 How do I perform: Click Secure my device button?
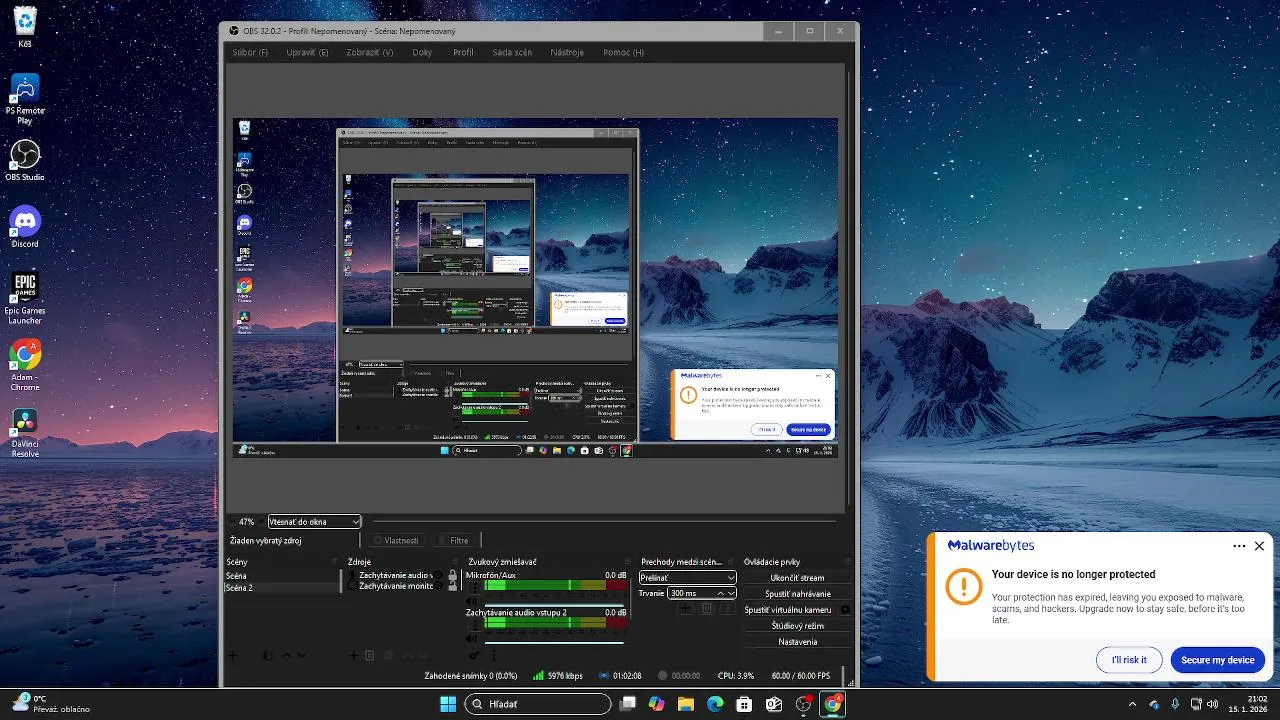(1217, 660)
